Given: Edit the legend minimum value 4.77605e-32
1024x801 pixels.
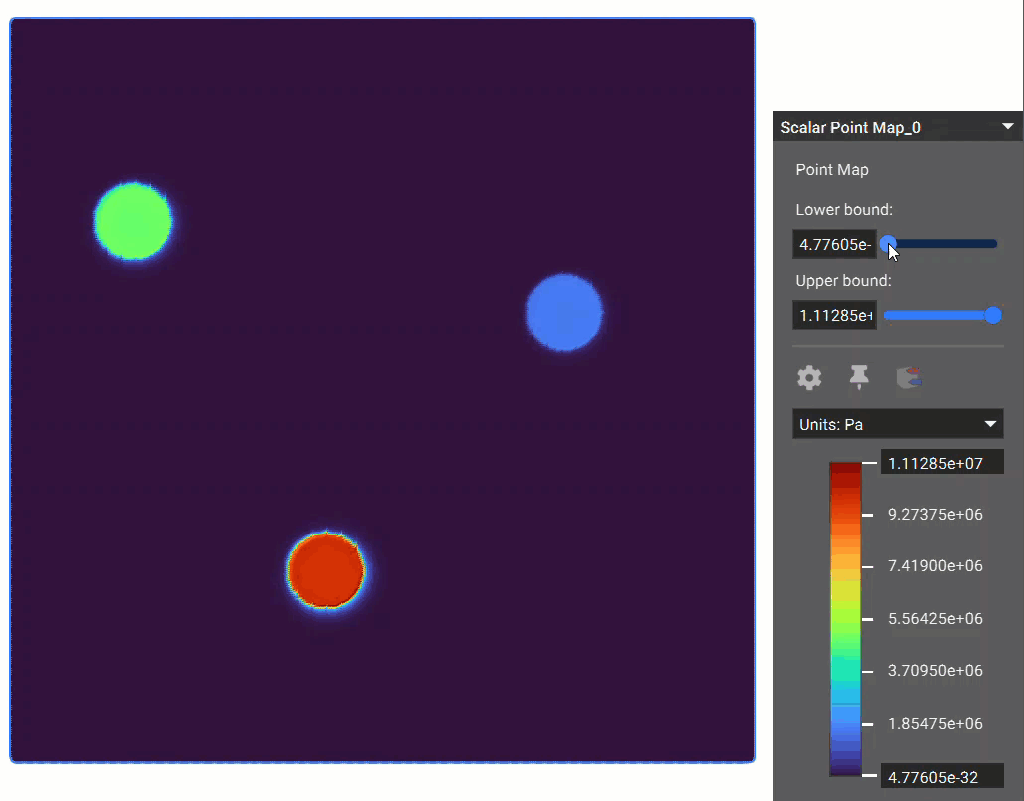Looking at the screenshot, I should [x=941, y=776].
